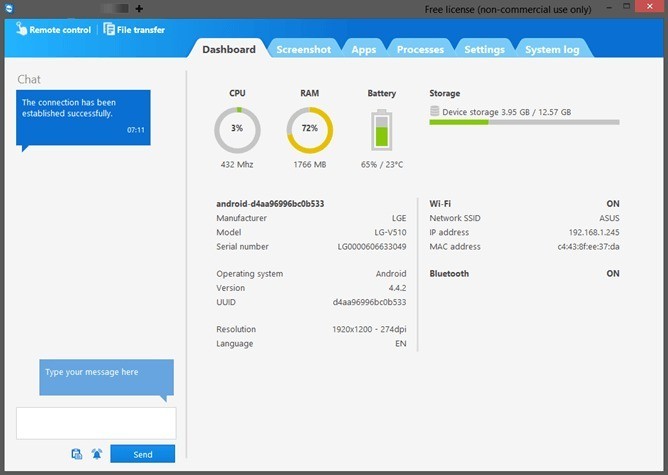Go to the Processes tab
This screenshot has height=475, width=668.
click(420, 49)
